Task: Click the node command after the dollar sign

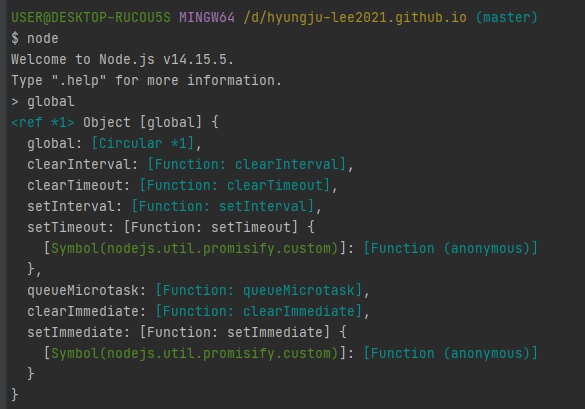Action: [x=43, y=38]
